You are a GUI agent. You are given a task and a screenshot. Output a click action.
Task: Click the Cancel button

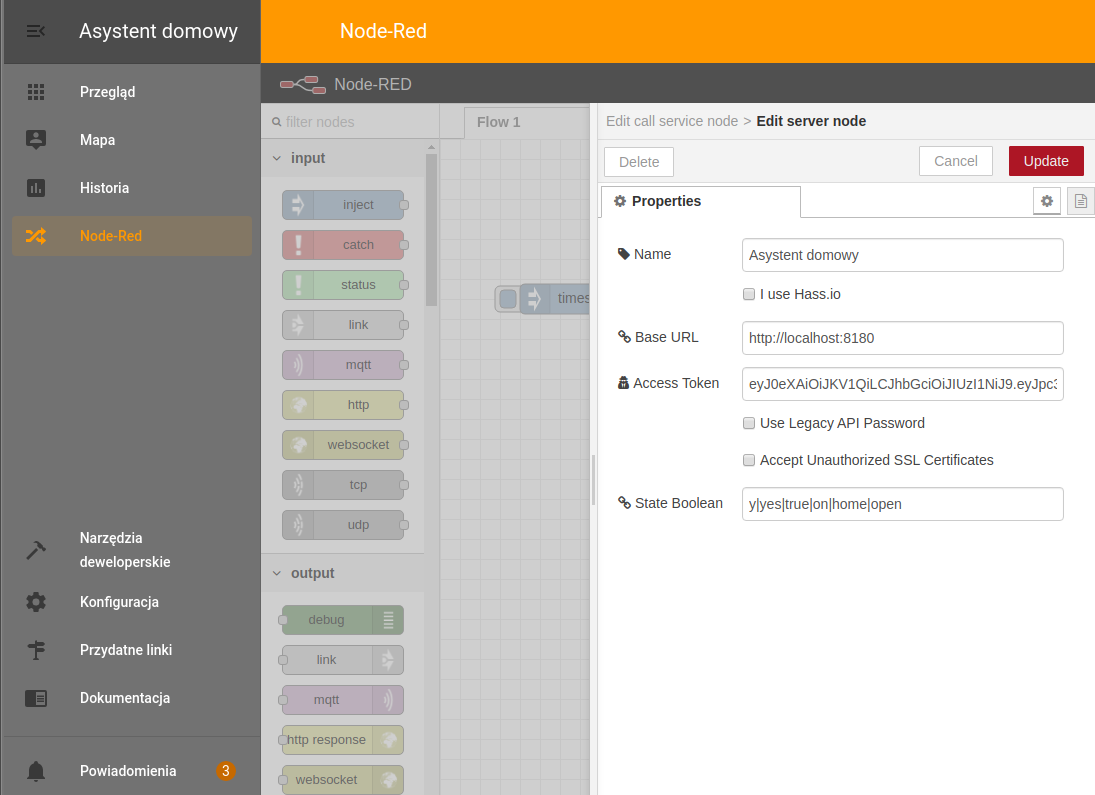[x=955, y=161]
